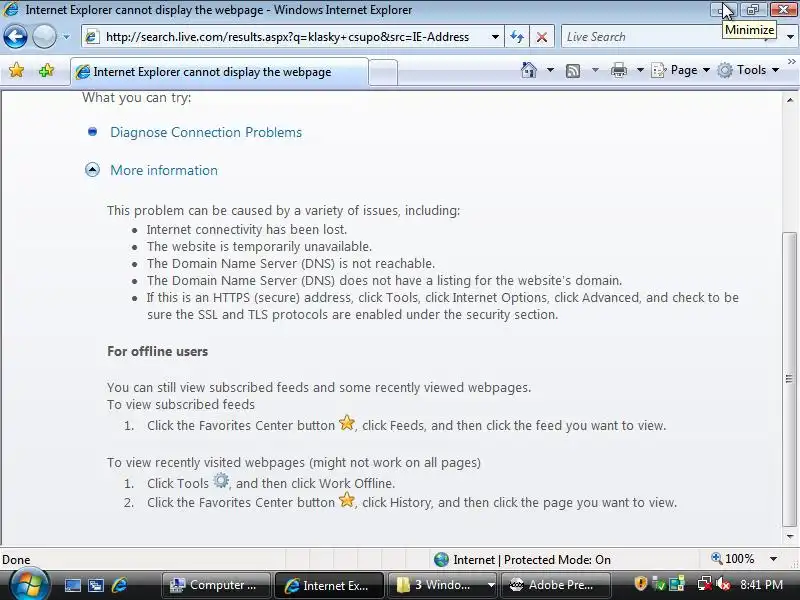This screenshot has width=800, height=600.
Task: Click the red Stop loading button
Action: click(542, 37)
